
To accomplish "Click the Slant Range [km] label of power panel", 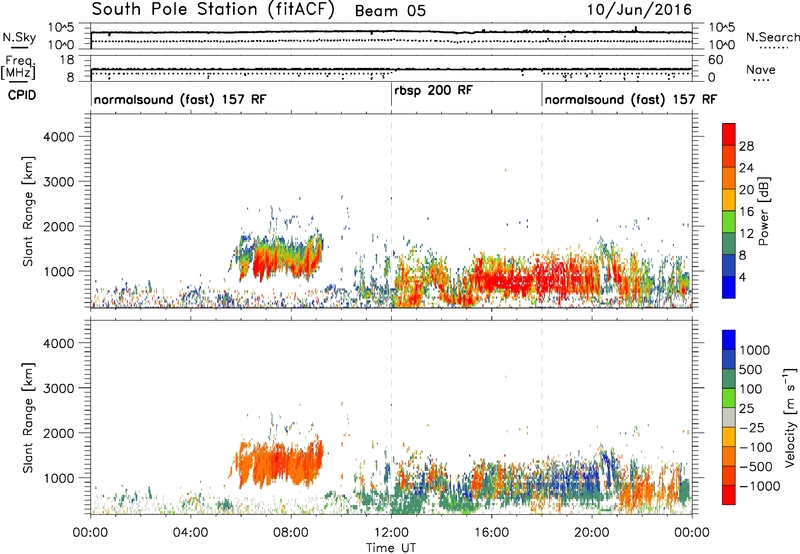I will pos(28,211).
